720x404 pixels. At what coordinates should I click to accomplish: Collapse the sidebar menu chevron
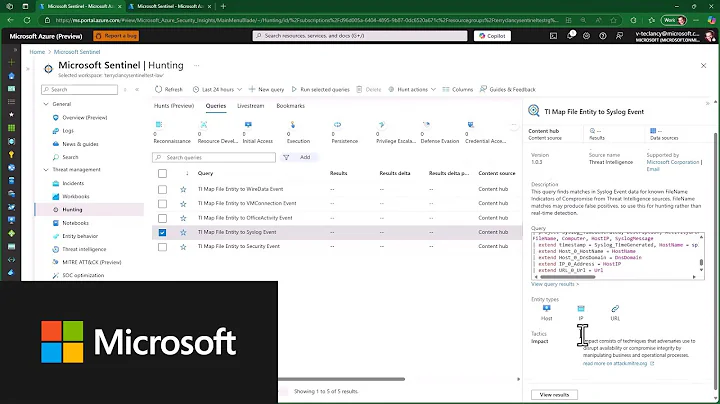(x=137, y=90)
